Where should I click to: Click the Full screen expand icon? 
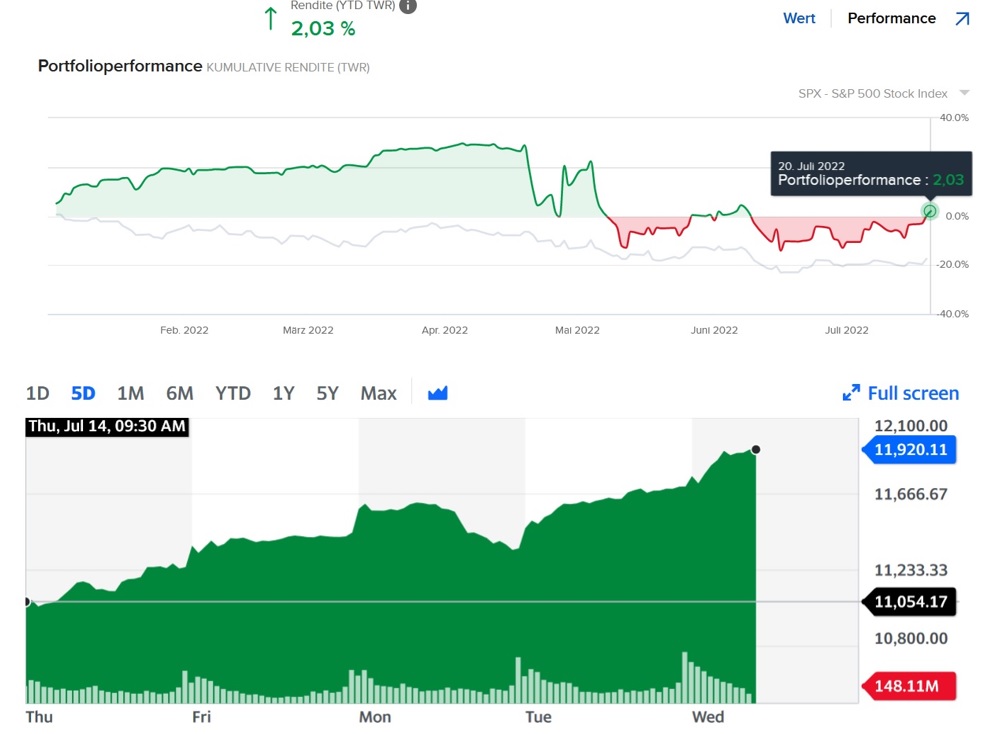(851, 393)
